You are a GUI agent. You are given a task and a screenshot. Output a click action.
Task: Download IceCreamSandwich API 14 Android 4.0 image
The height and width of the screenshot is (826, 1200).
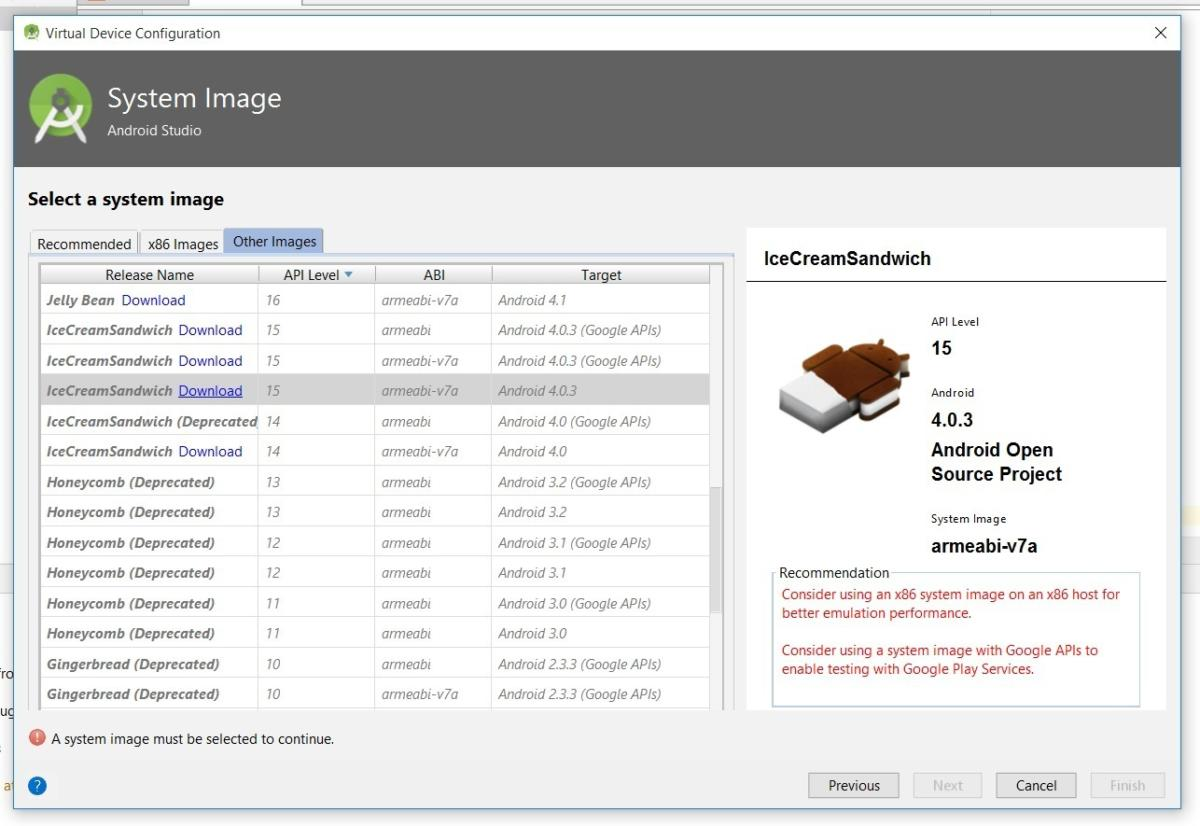[x=210, y=451]
